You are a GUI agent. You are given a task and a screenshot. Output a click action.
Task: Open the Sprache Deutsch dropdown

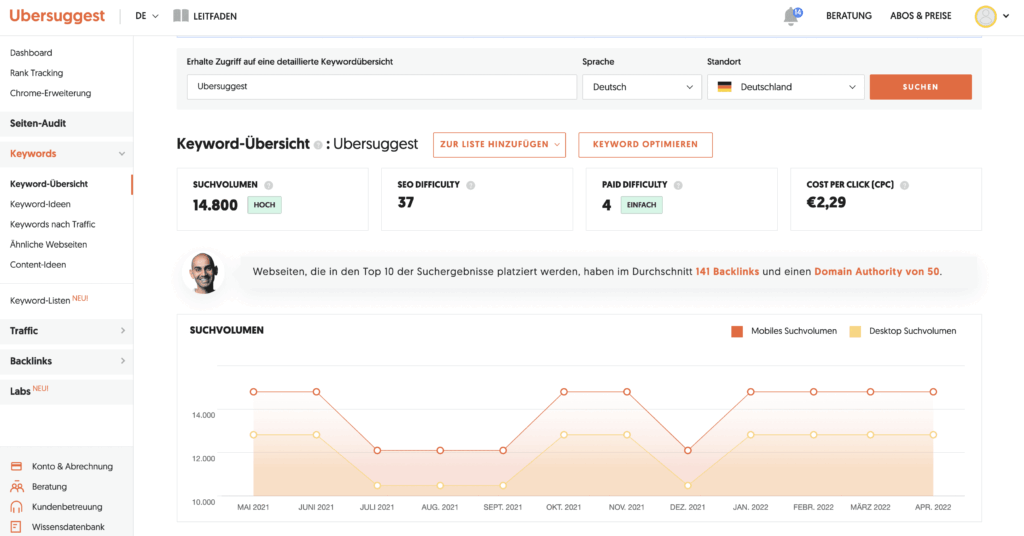tap(641, 87)
